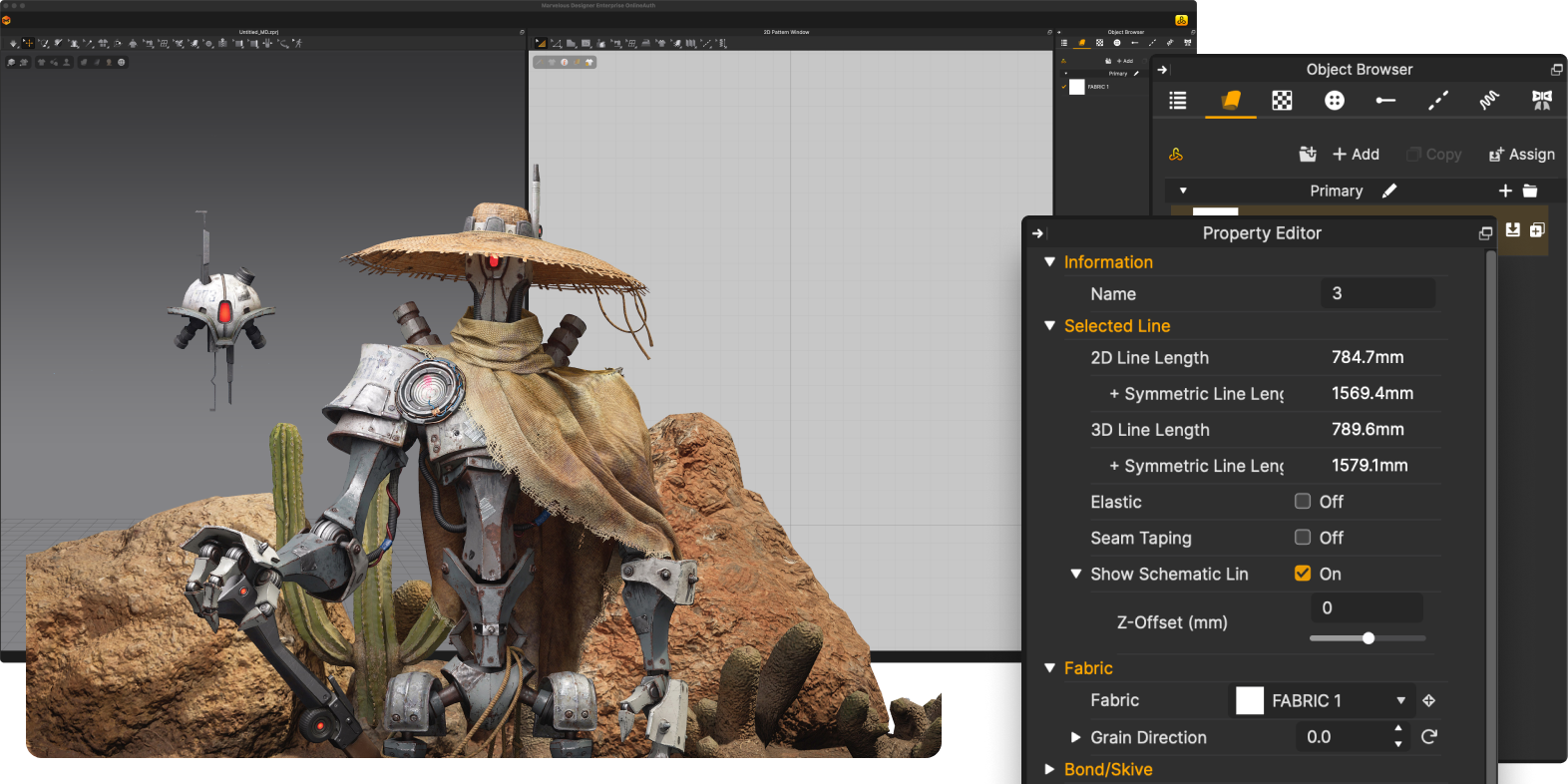Expand the Grain Direction property
Viewport: 1568px width, 784px height.
pos(1075,737)
